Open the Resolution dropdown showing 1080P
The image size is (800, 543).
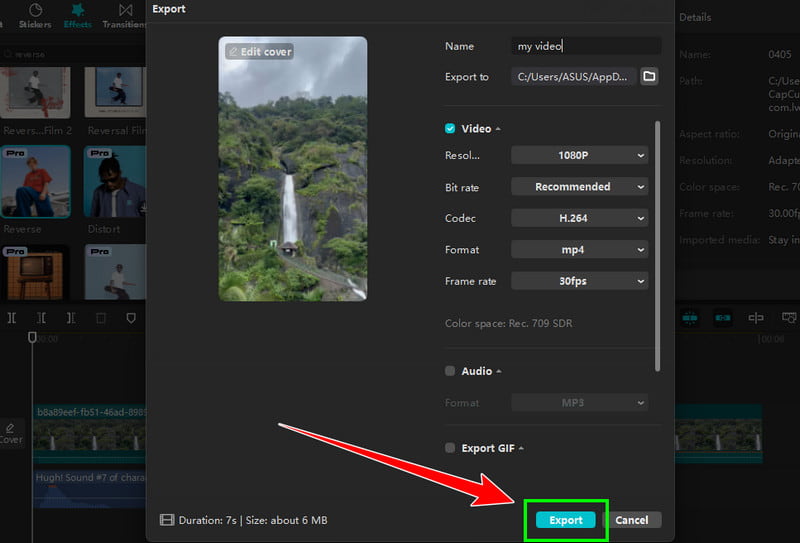[579, 155]
